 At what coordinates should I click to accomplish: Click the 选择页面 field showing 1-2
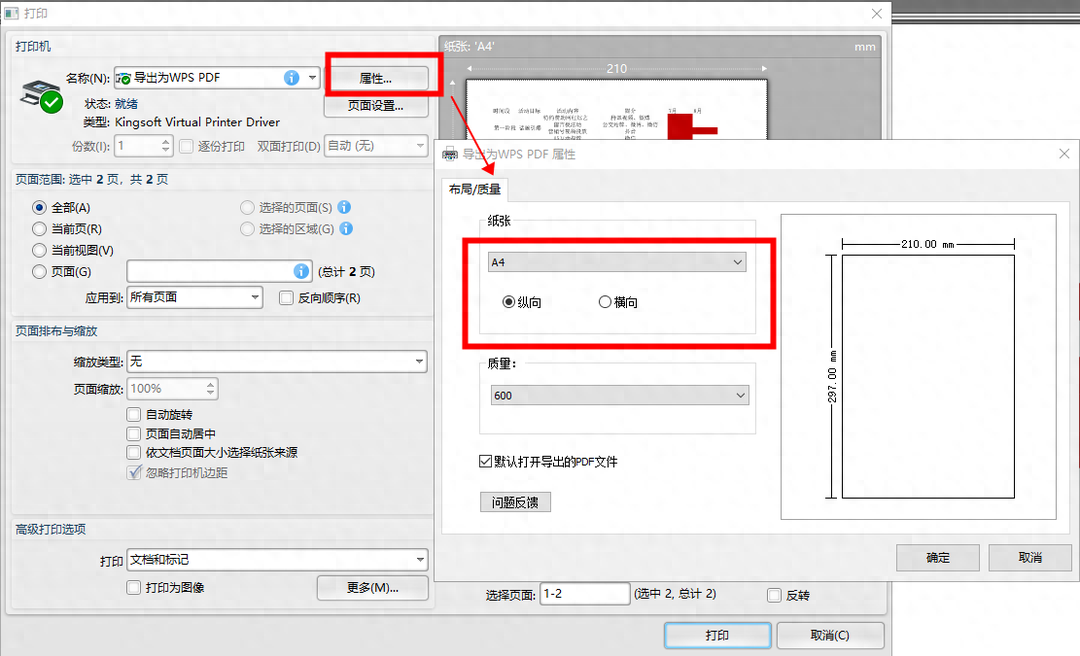584,594
